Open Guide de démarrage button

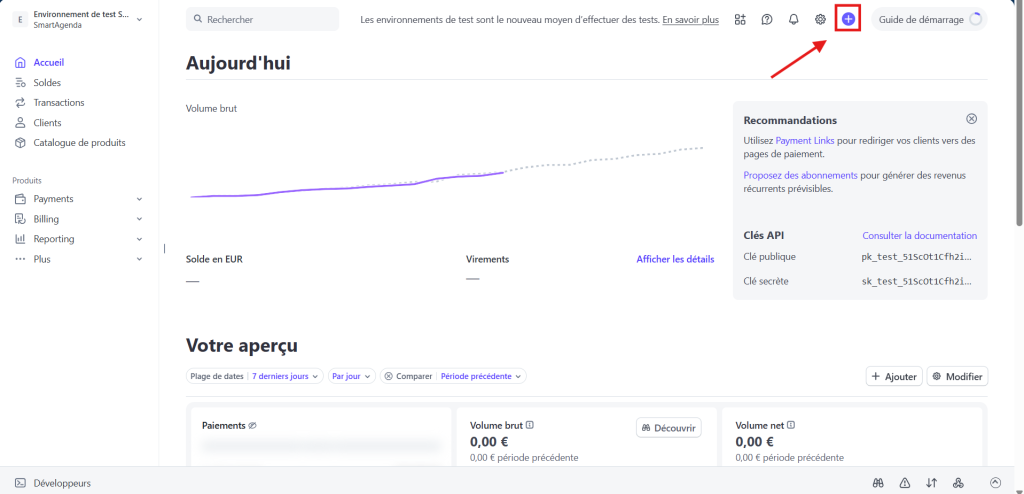[x=929, y=20]
